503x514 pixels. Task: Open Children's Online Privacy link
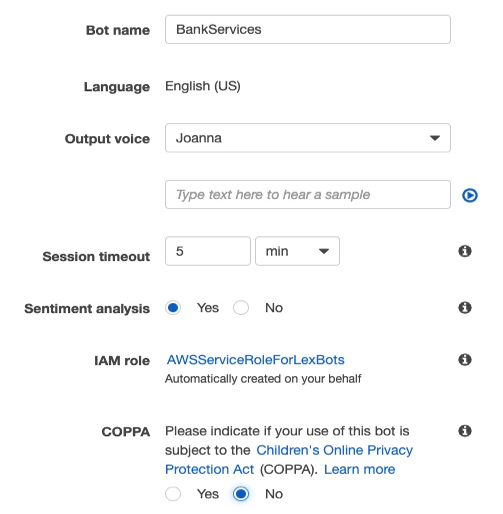334,450
